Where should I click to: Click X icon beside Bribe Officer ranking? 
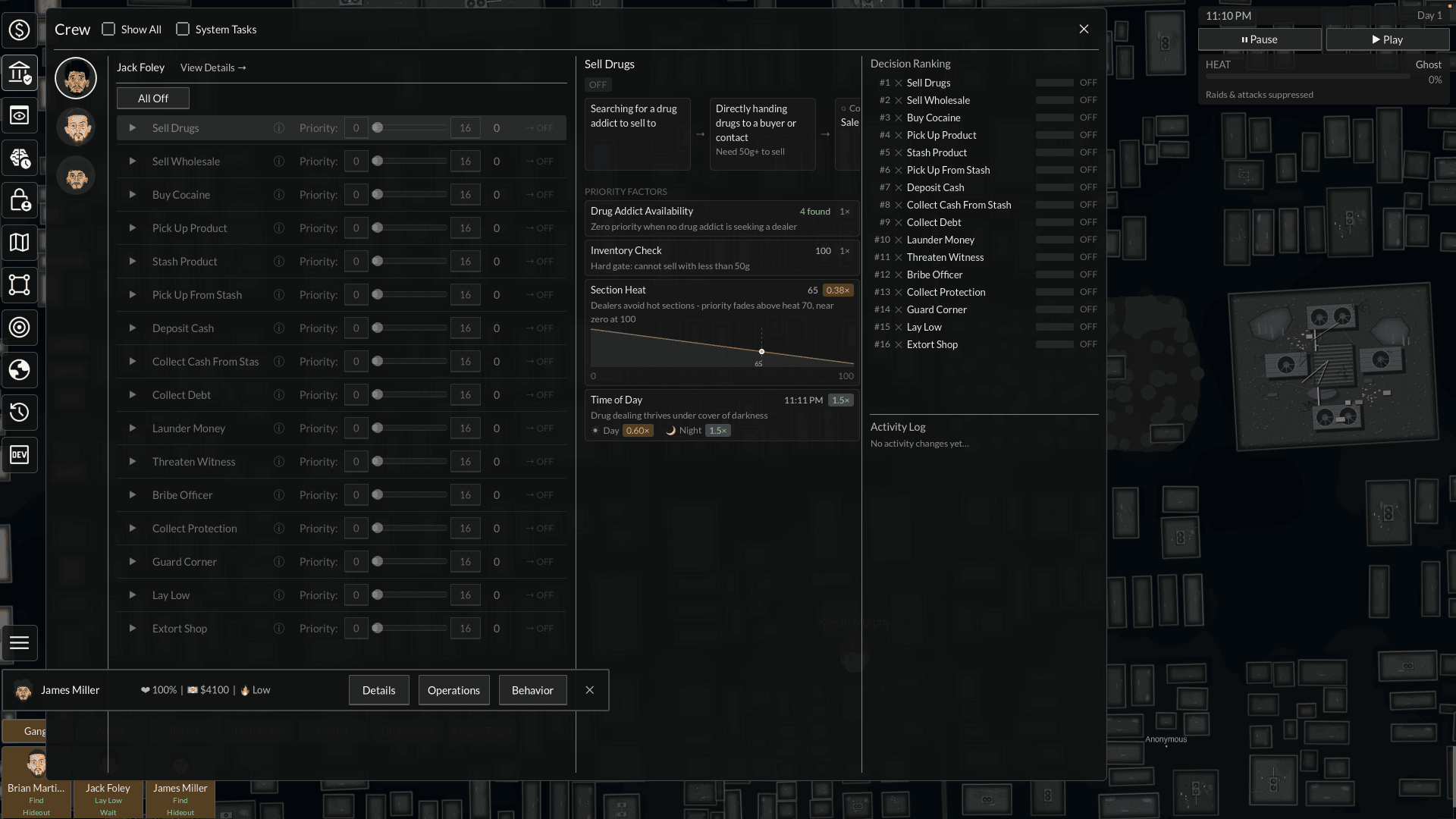click(899, 275)
